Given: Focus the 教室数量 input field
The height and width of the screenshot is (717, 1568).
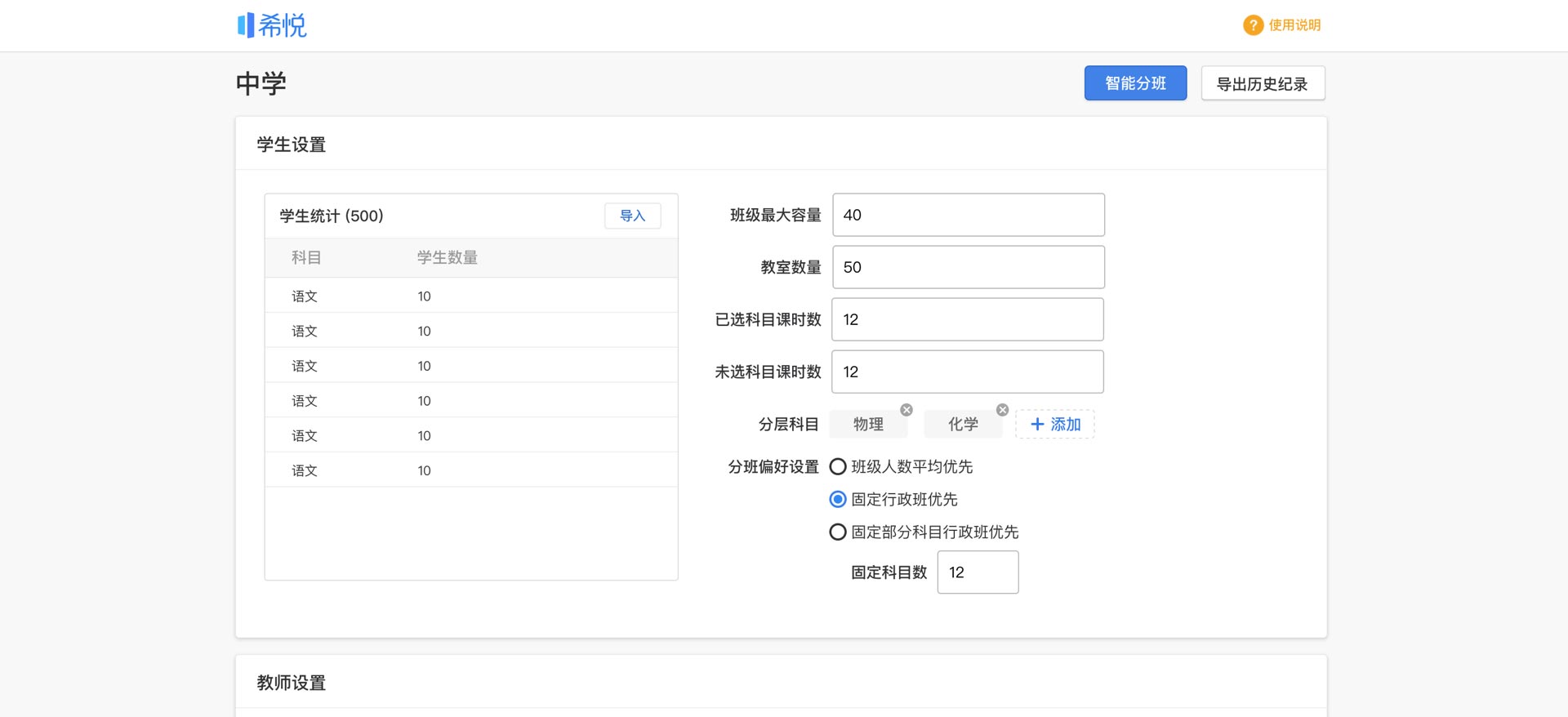Looking at the screenshot, I should [968, 267].
